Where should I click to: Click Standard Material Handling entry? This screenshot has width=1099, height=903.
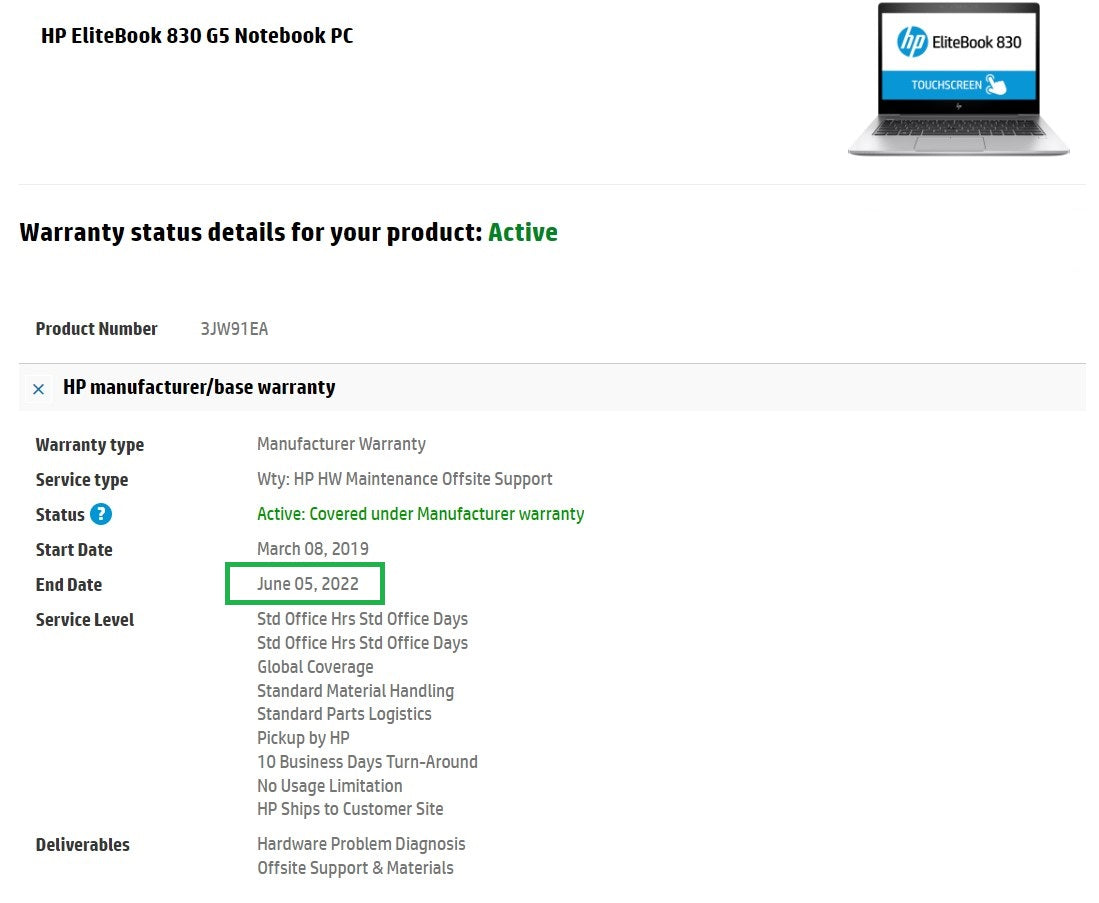pyautogui.click(x=355, y=691)
